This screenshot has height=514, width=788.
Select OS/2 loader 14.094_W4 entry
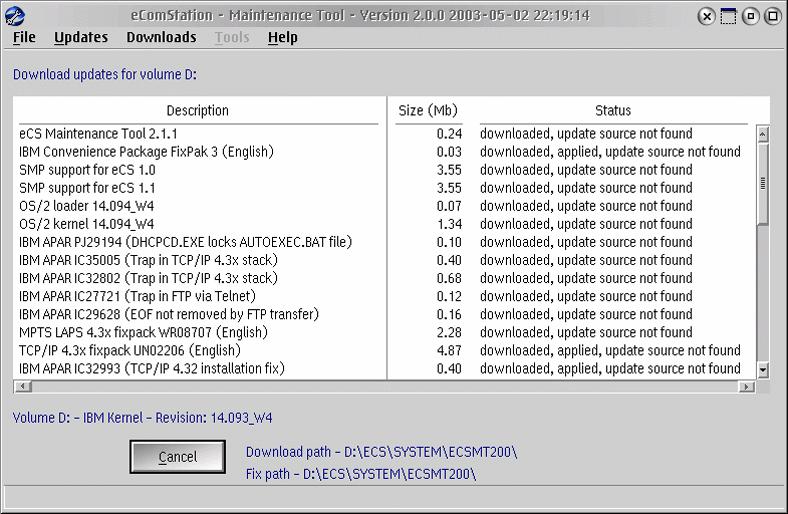86,206
